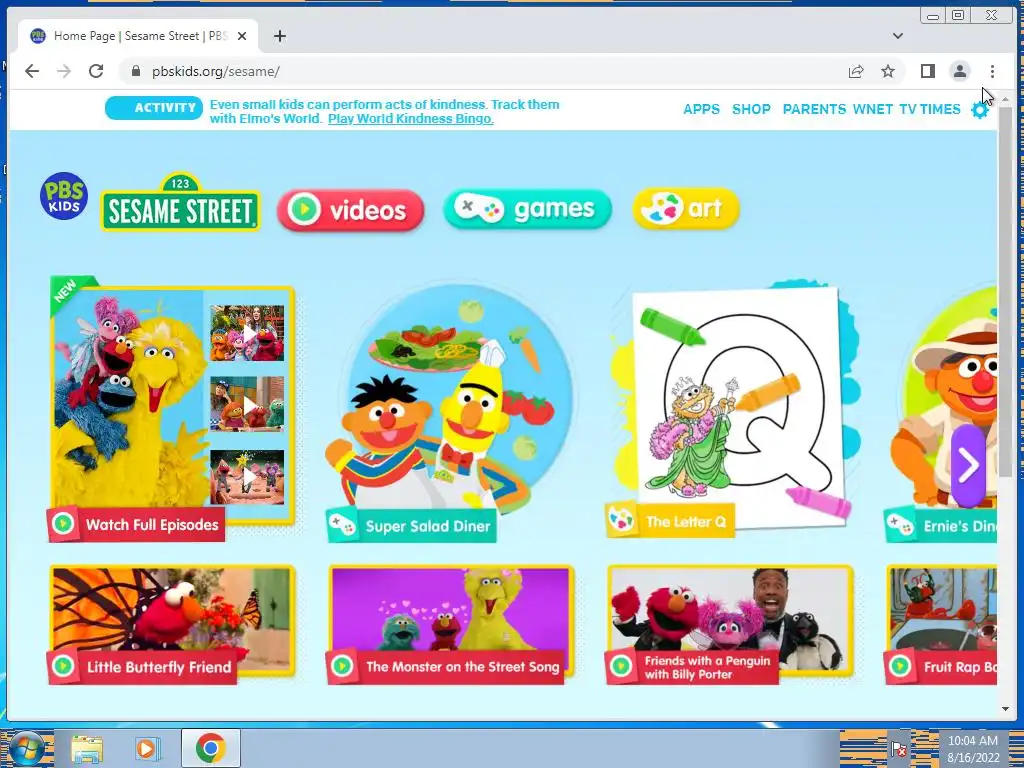The image size is (1024, 768).
Task: Play Friends with a Penguin video
Action: (x=731, y=620)
